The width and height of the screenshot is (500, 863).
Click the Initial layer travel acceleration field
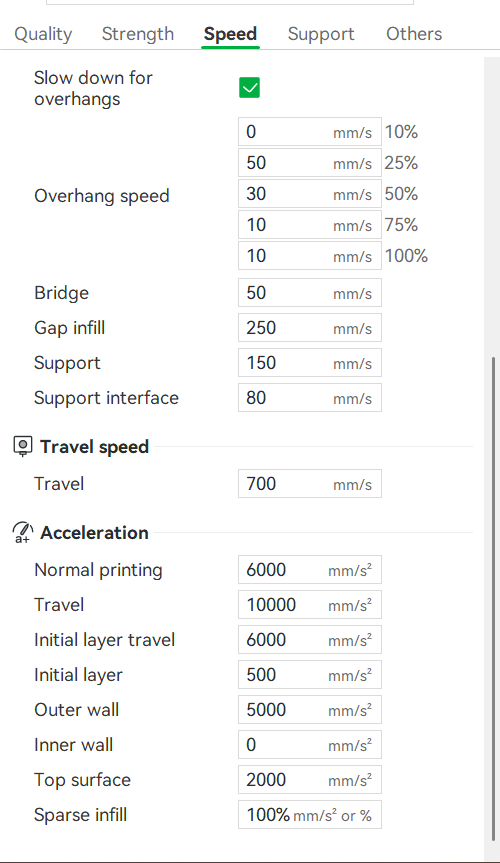pos(310,640)
